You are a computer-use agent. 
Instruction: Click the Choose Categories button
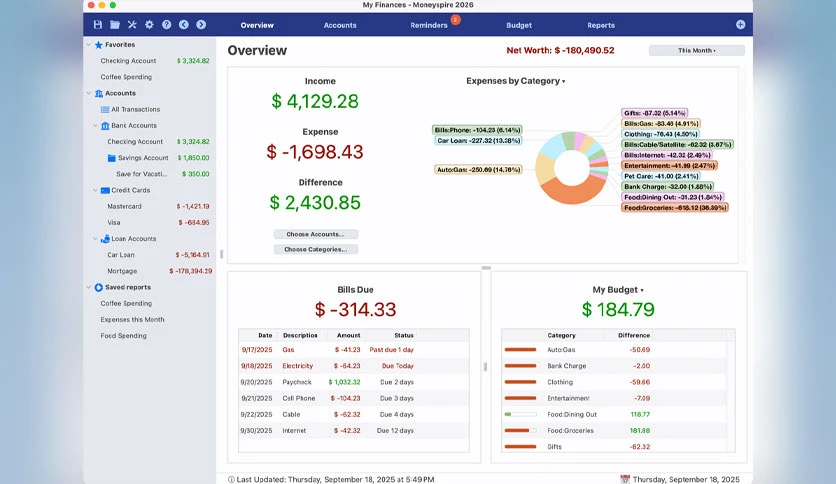point(315,249)
